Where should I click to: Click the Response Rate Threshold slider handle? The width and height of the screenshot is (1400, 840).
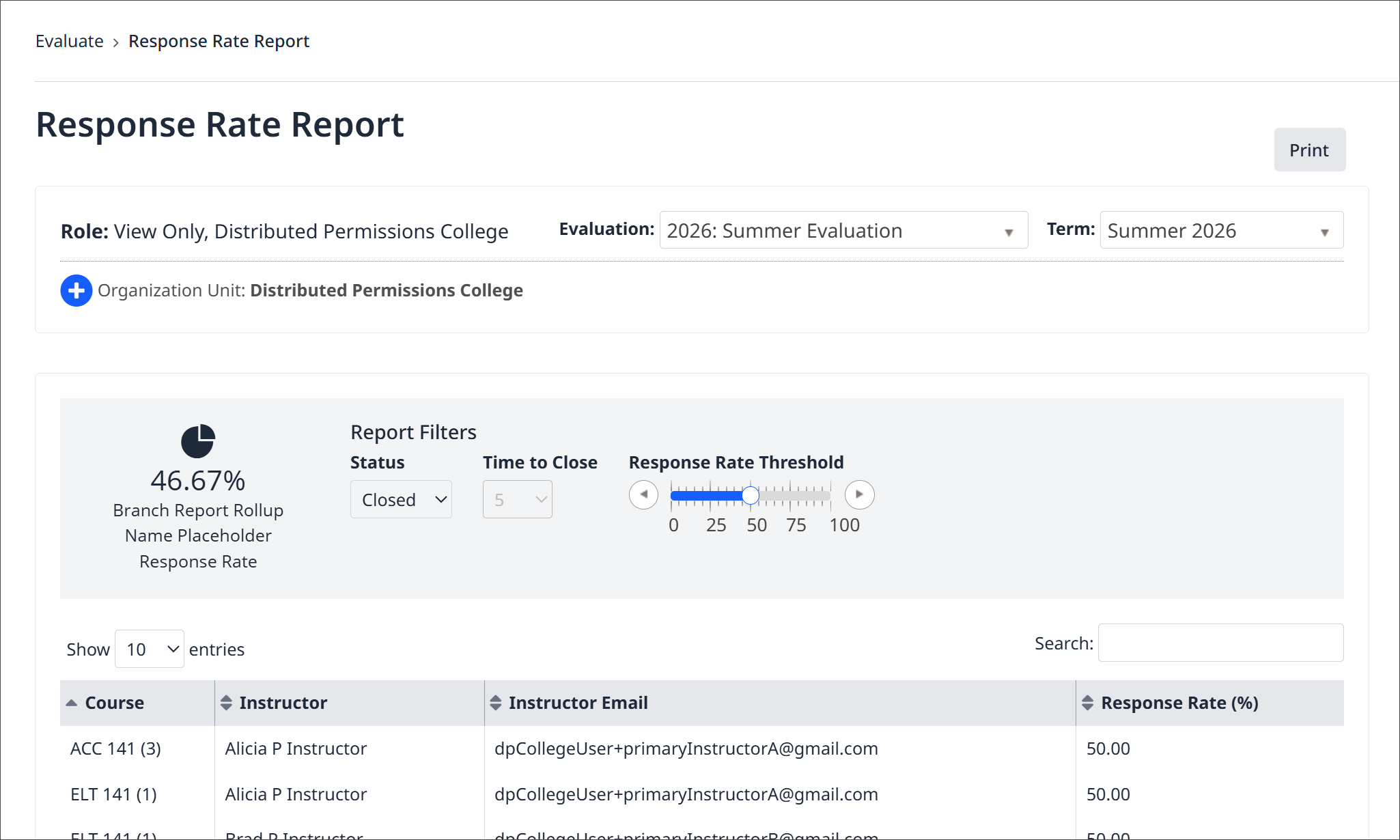(750, 495)
